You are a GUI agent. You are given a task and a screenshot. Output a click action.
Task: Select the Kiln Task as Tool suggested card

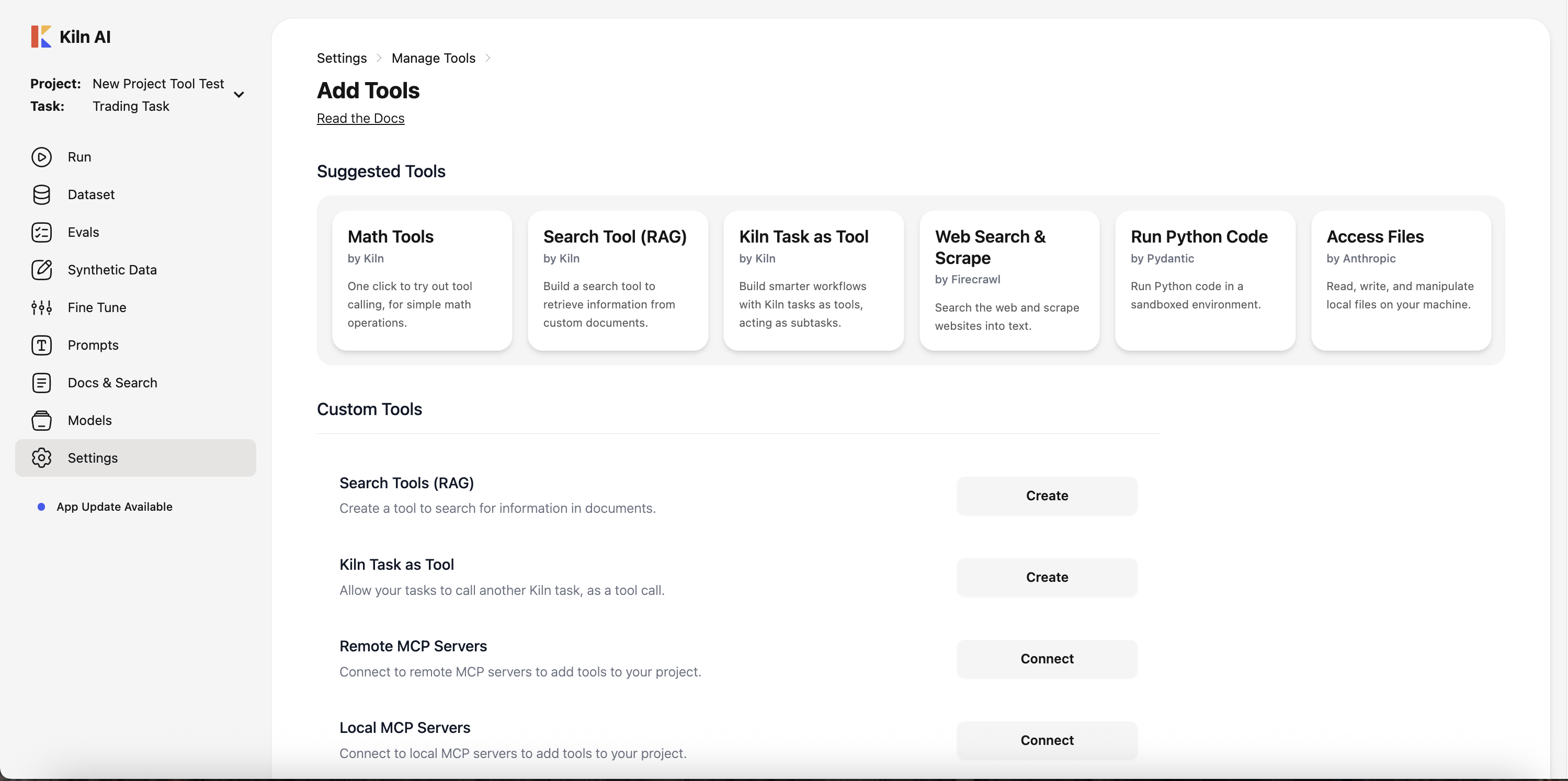(814, 280)
